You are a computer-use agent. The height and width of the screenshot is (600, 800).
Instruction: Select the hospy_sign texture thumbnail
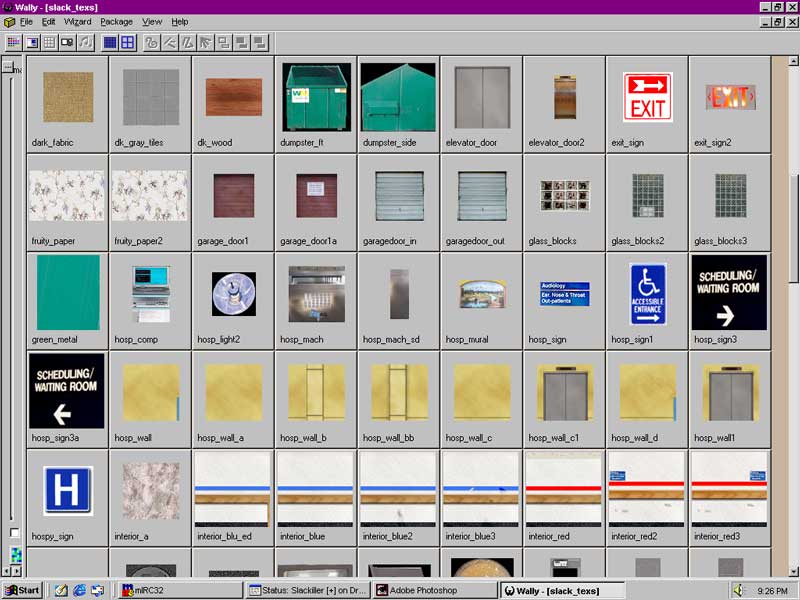point(67,491)
